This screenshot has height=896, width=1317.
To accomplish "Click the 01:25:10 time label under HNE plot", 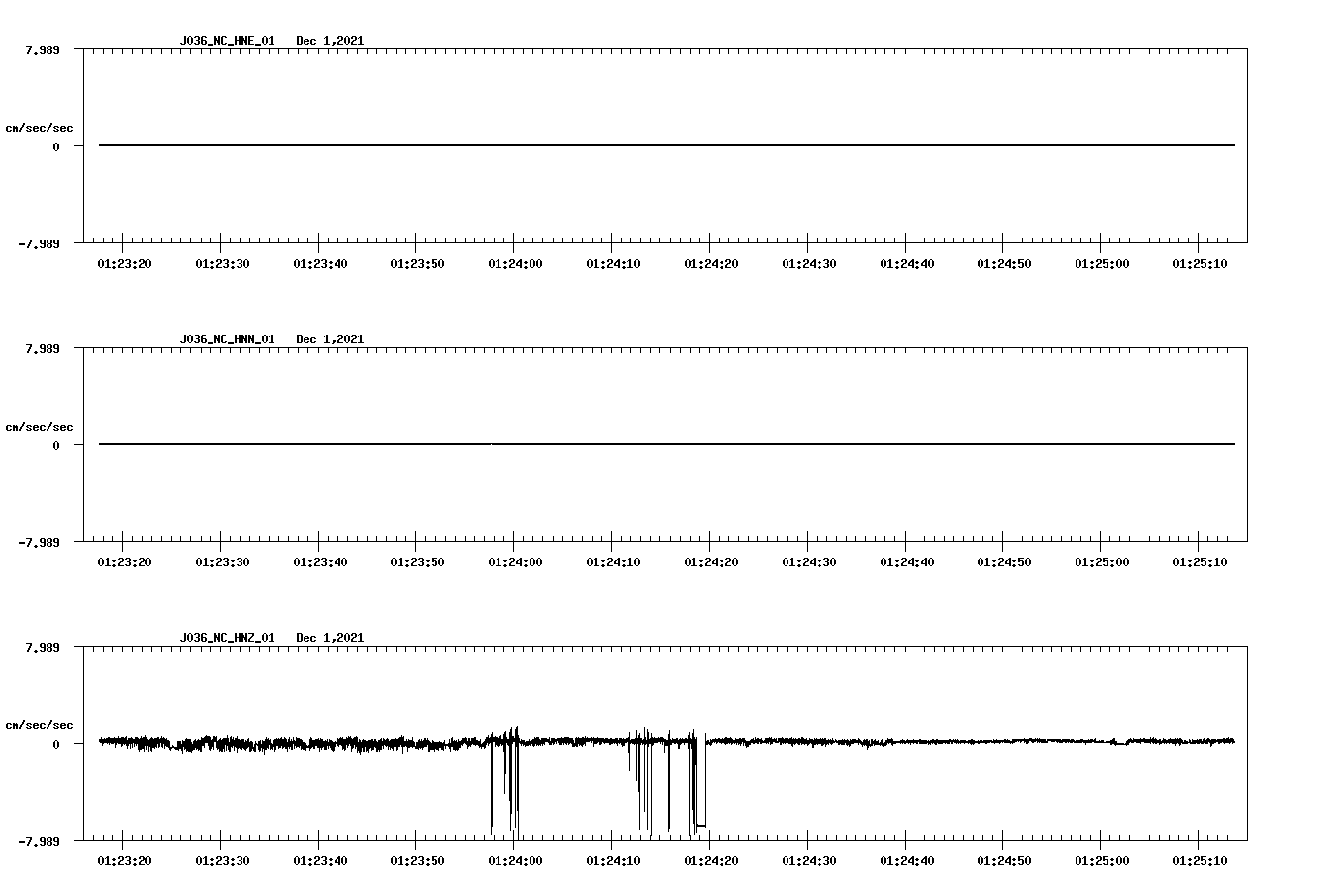I will click(x=1200, y=264).
